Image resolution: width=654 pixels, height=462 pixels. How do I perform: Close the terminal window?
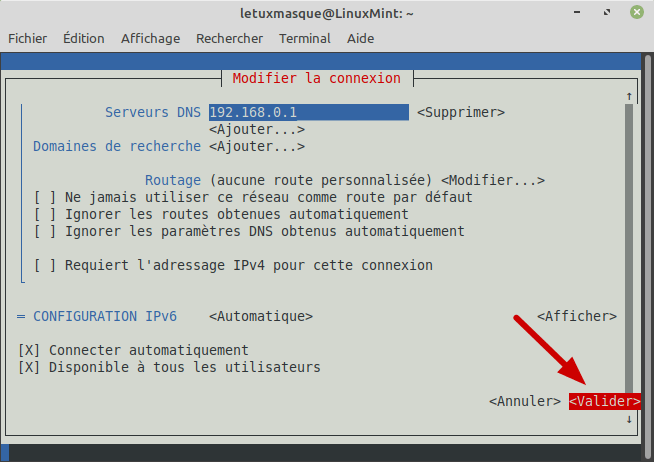637,13
